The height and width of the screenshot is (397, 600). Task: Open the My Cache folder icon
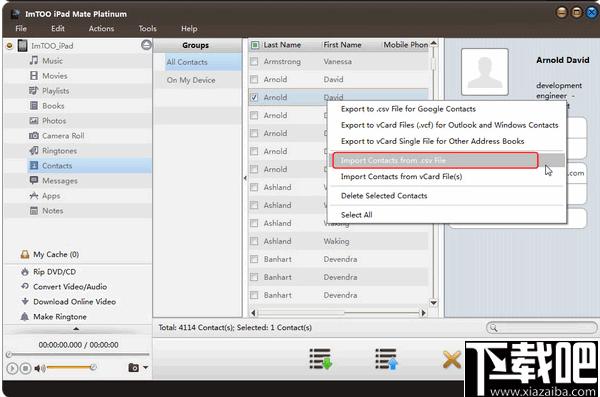point(25,255)
